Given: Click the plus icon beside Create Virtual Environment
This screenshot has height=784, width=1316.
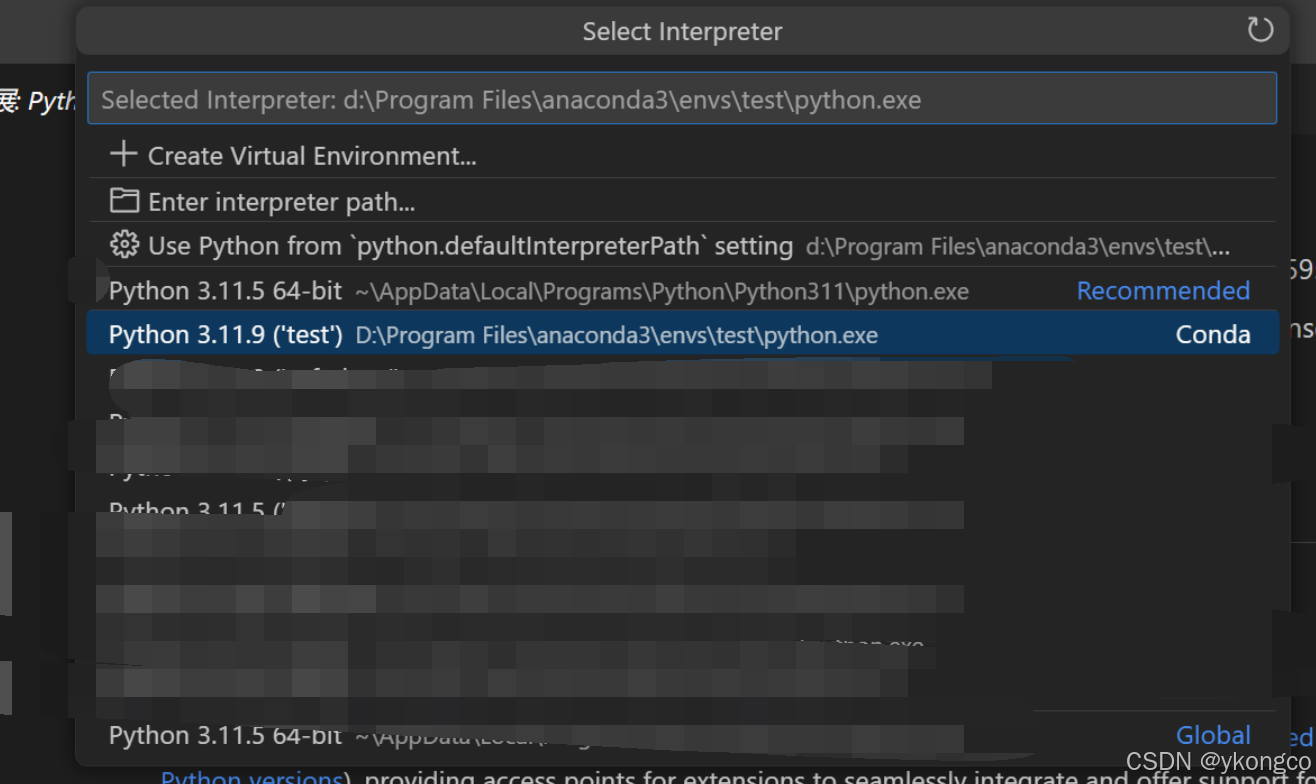Looking at the screenshot, I should click(122, 154).
